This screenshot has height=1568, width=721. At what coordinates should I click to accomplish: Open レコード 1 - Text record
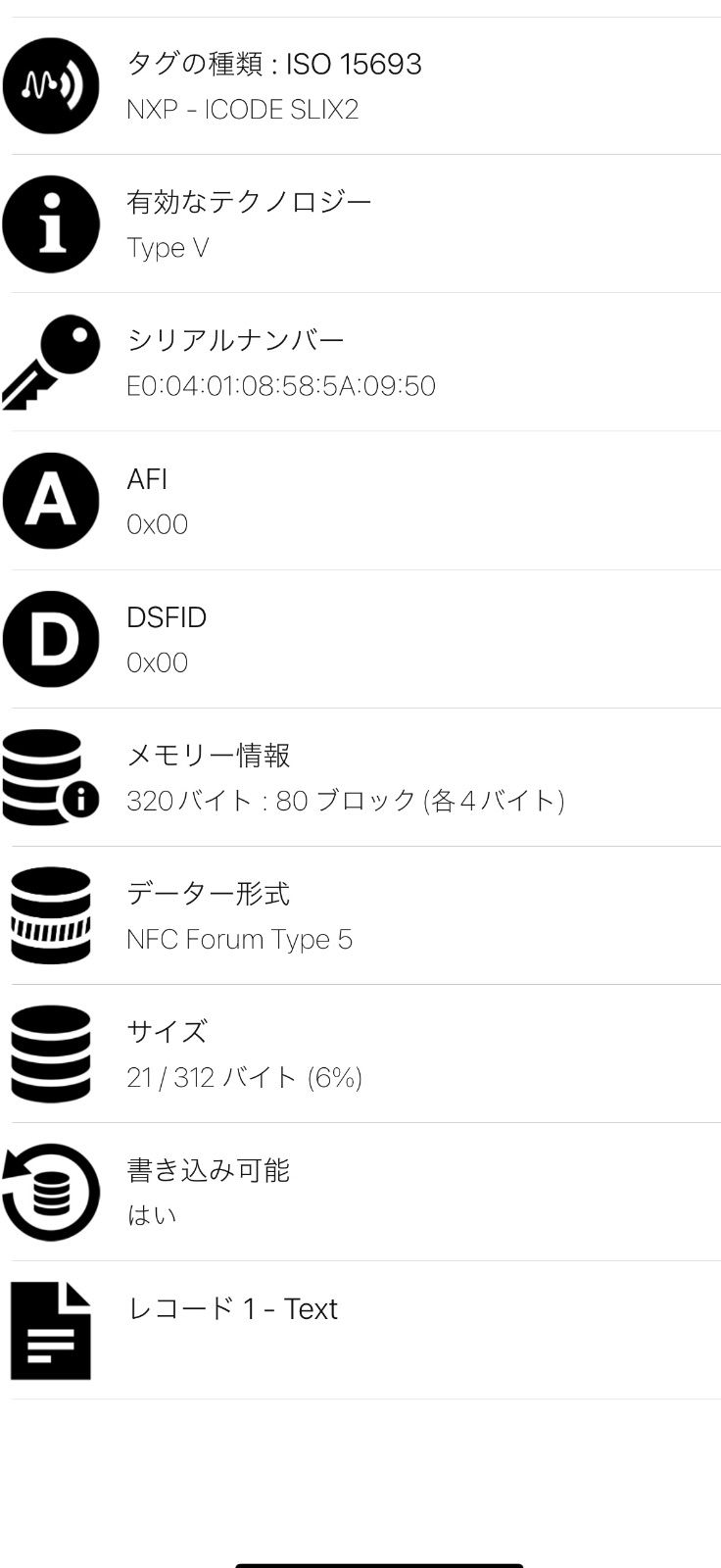coord(232,1309)
